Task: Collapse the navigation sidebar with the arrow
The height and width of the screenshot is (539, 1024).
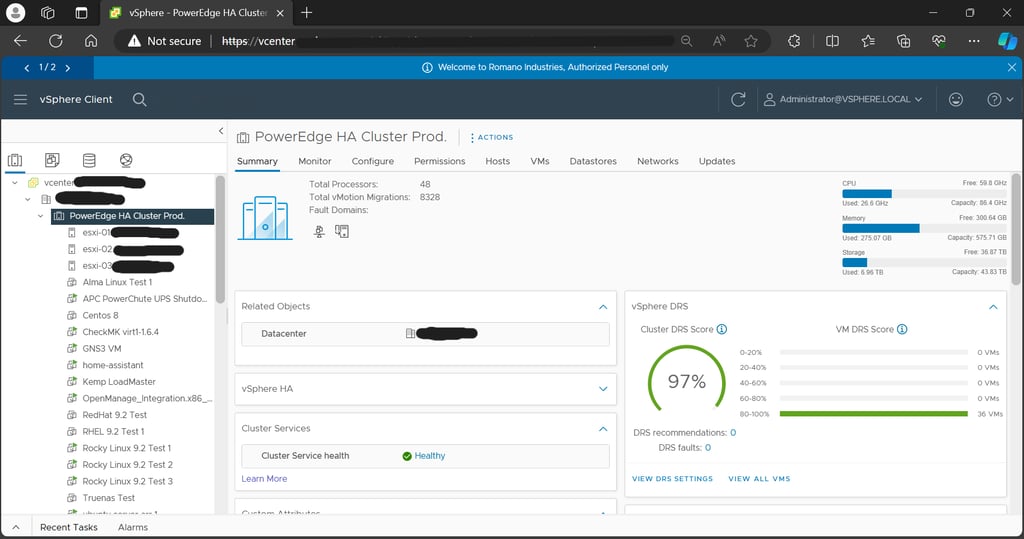Action: pos(221,131)
